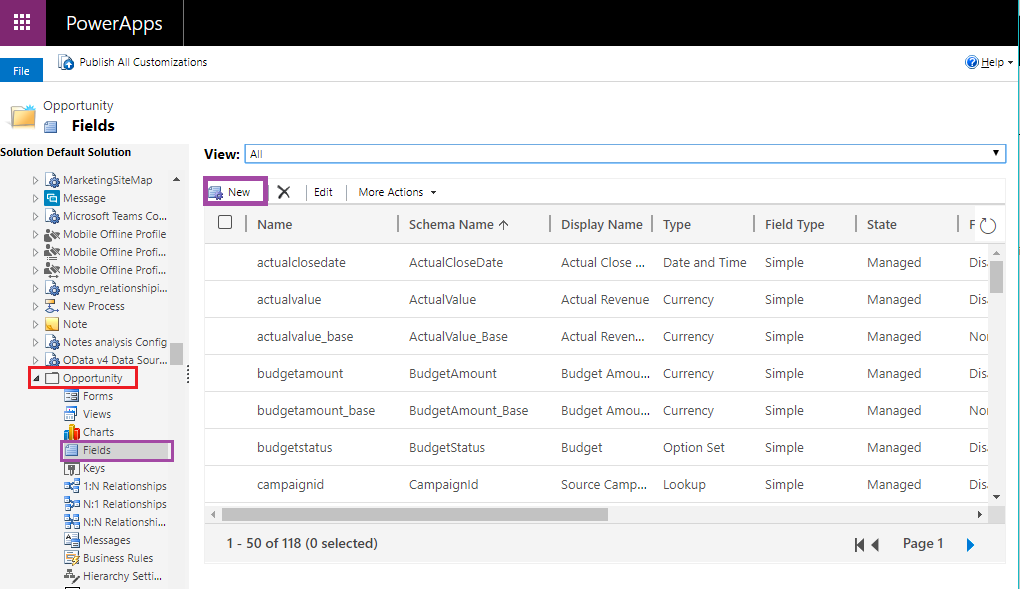Click the grid's scroll right arrow

[x=980, y=515]
